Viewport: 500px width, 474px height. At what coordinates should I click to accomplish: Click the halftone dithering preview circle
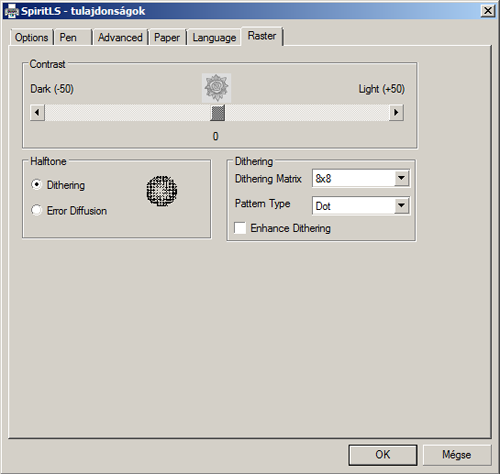[162, 191]
